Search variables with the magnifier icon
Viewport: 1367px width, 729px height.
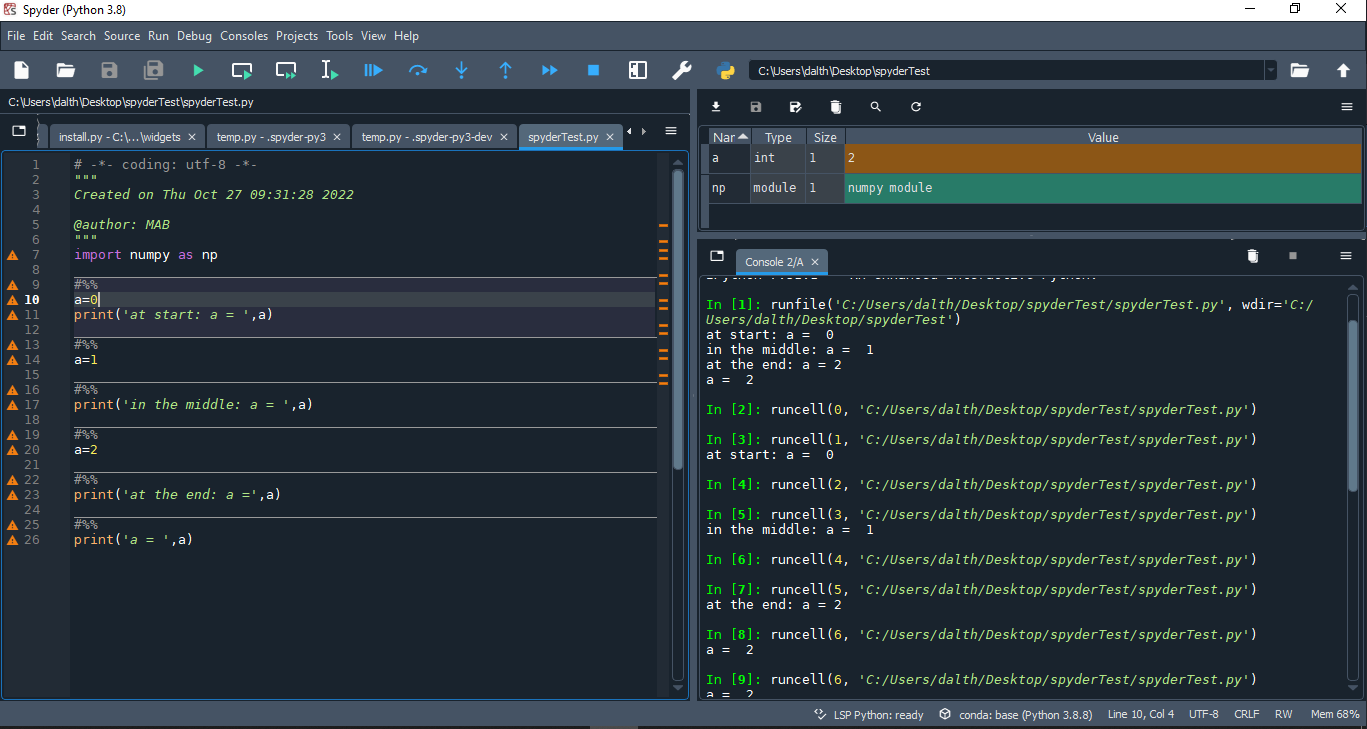(876, 107)
